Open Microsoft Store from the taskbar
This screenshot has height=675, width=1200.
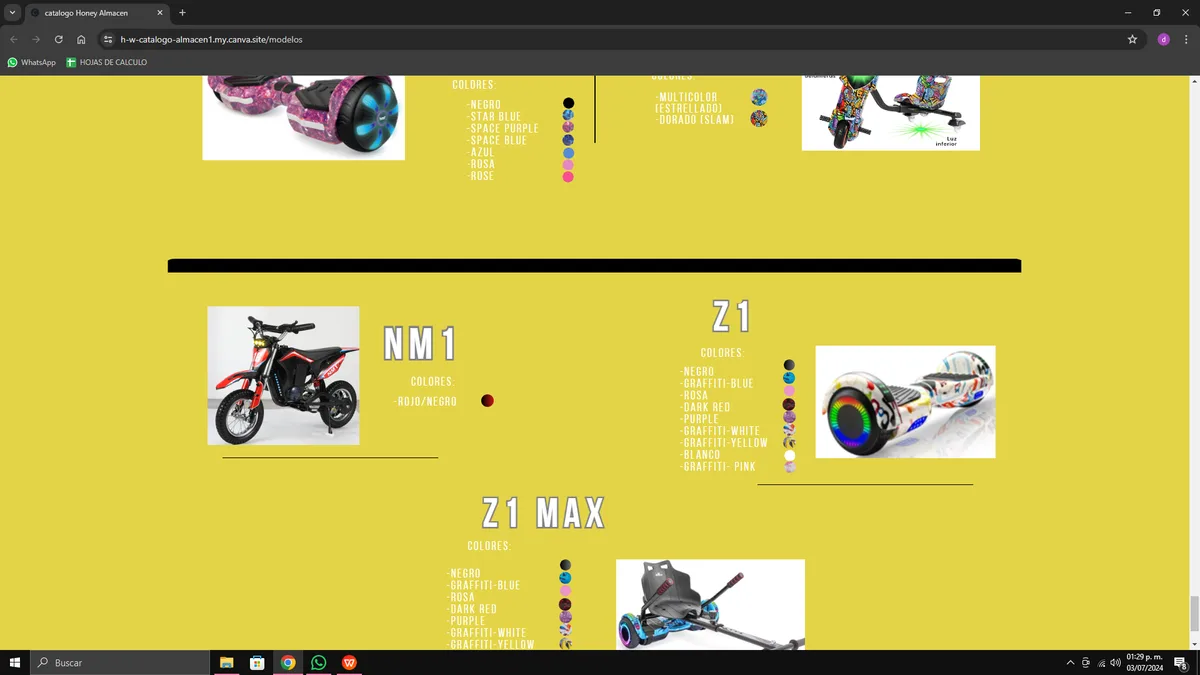click(257, 663)
